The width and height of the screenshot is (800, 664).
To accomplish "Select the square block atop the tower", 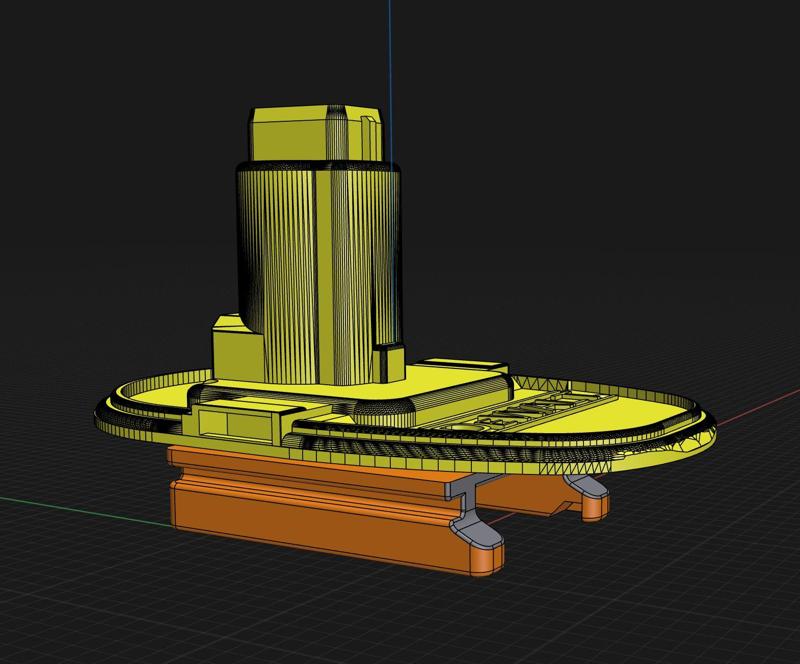I will [315, 133].
